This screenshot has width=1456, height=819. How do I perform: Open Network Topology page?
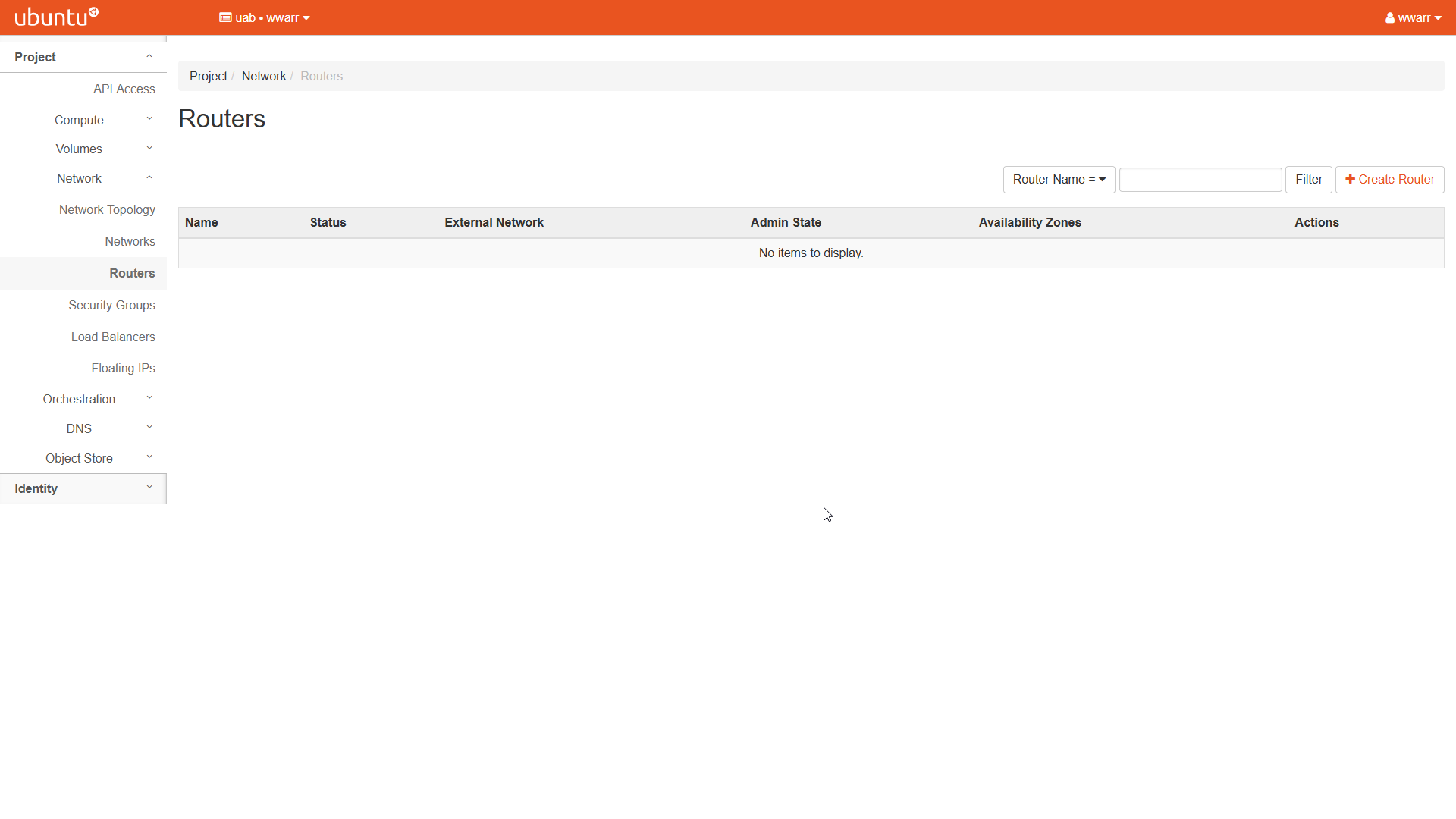click(x=107, y=209)
